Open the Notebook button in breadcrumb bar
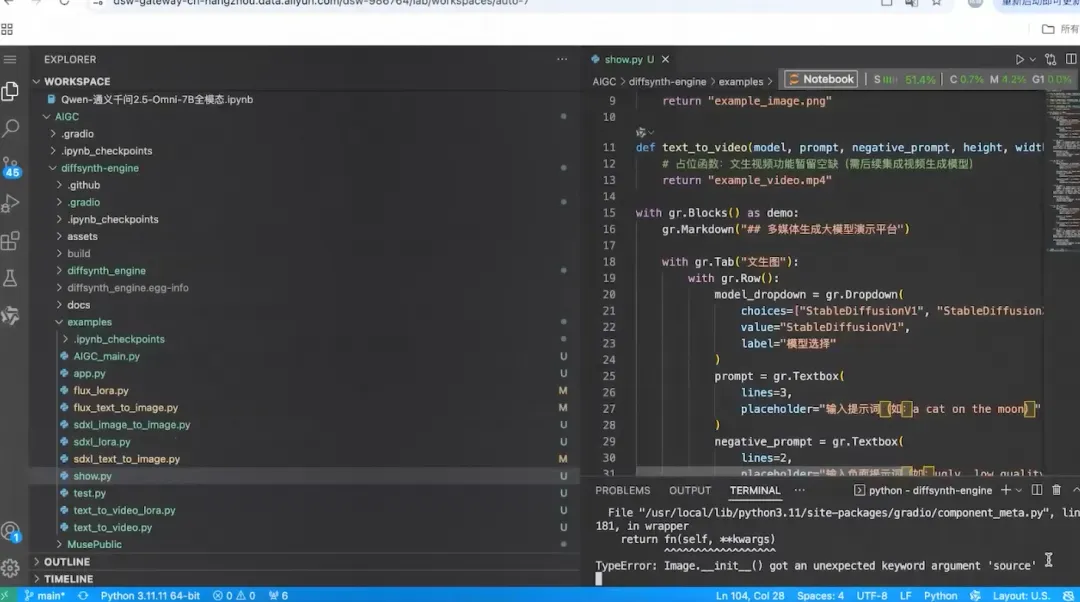 coord(821,79)
